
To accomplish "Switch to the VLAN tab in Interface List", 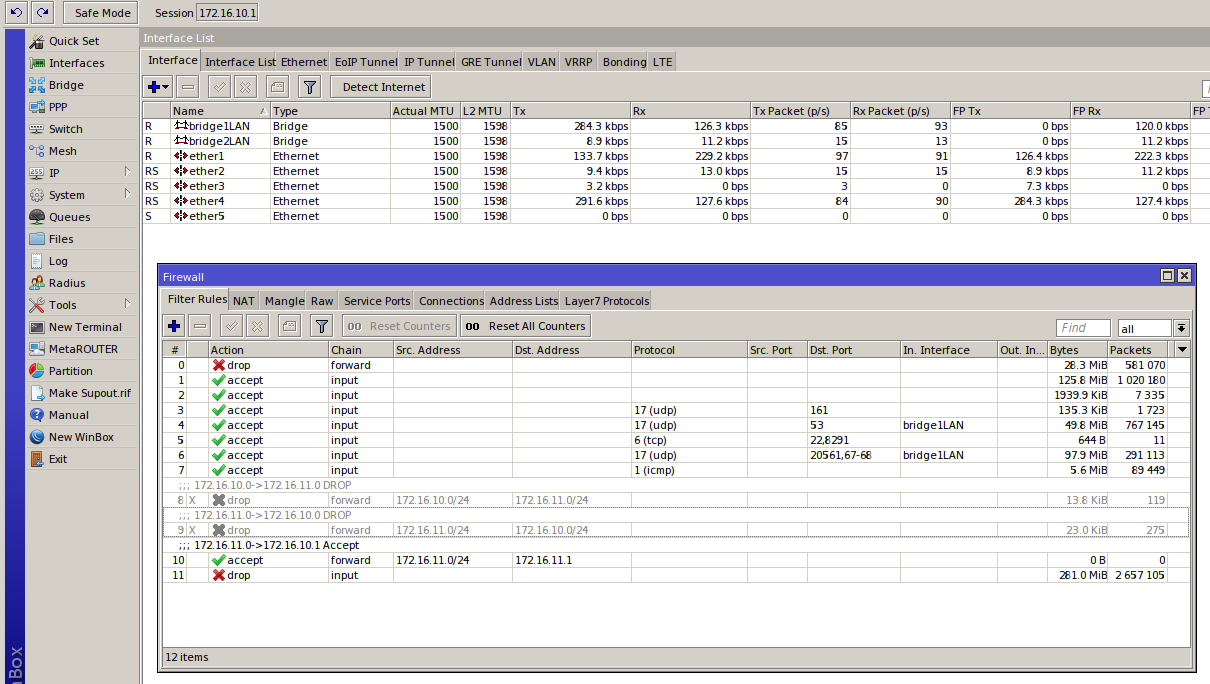I will (541, 62).
